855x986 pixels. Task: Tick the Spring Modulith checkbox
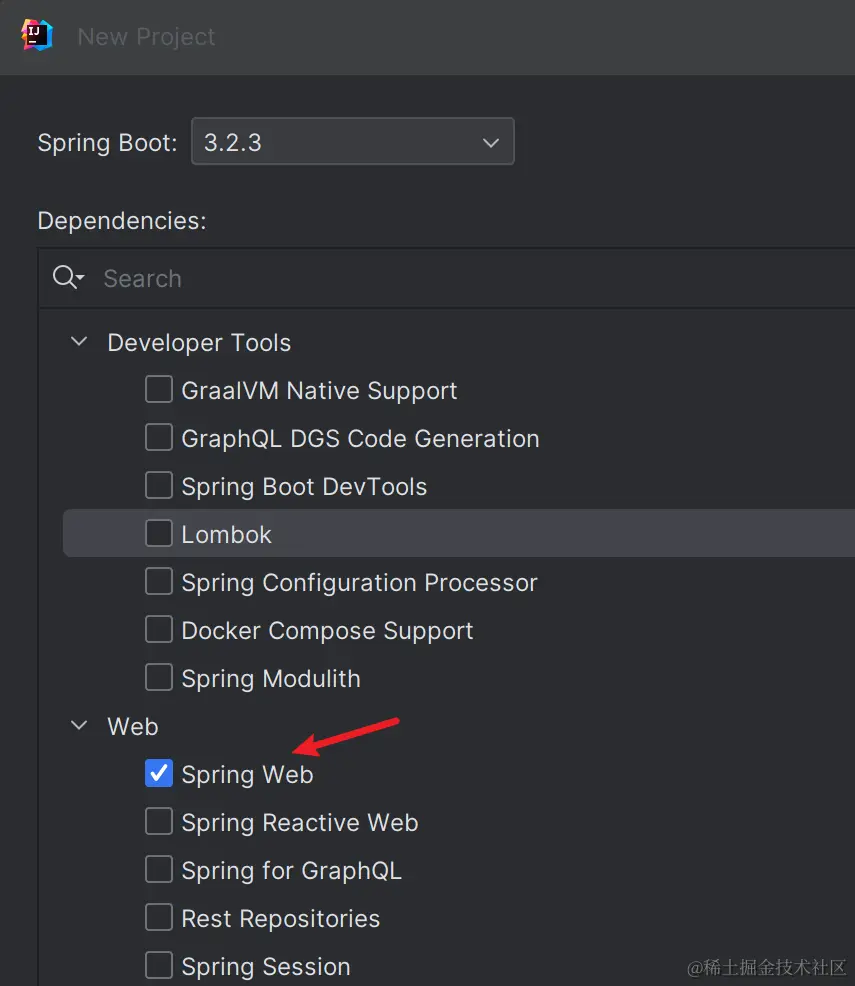click(x=158, y=677)
